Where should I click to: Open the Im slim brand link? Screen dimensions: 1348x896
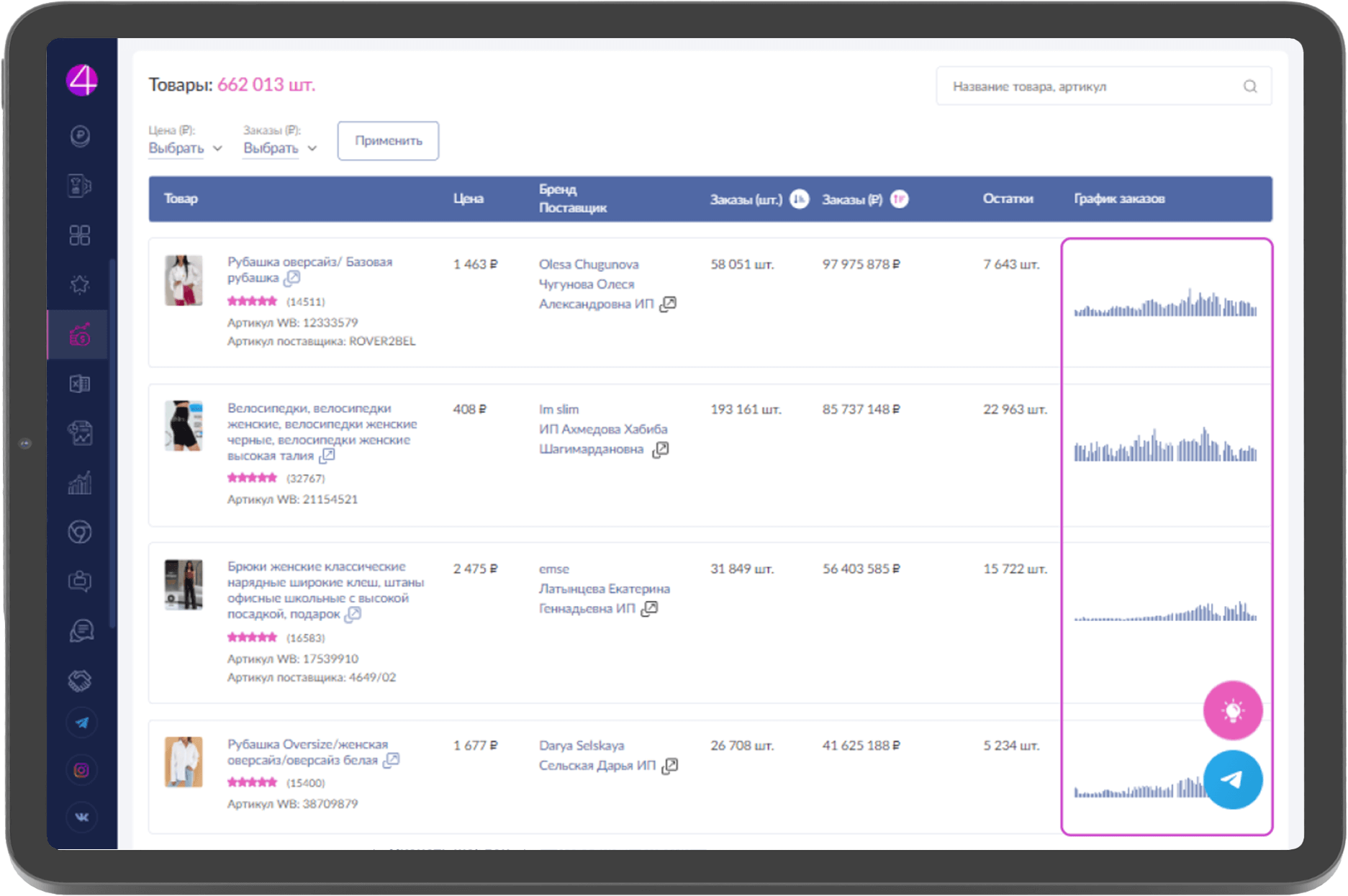pyautogui.click(x=558, y=409)
